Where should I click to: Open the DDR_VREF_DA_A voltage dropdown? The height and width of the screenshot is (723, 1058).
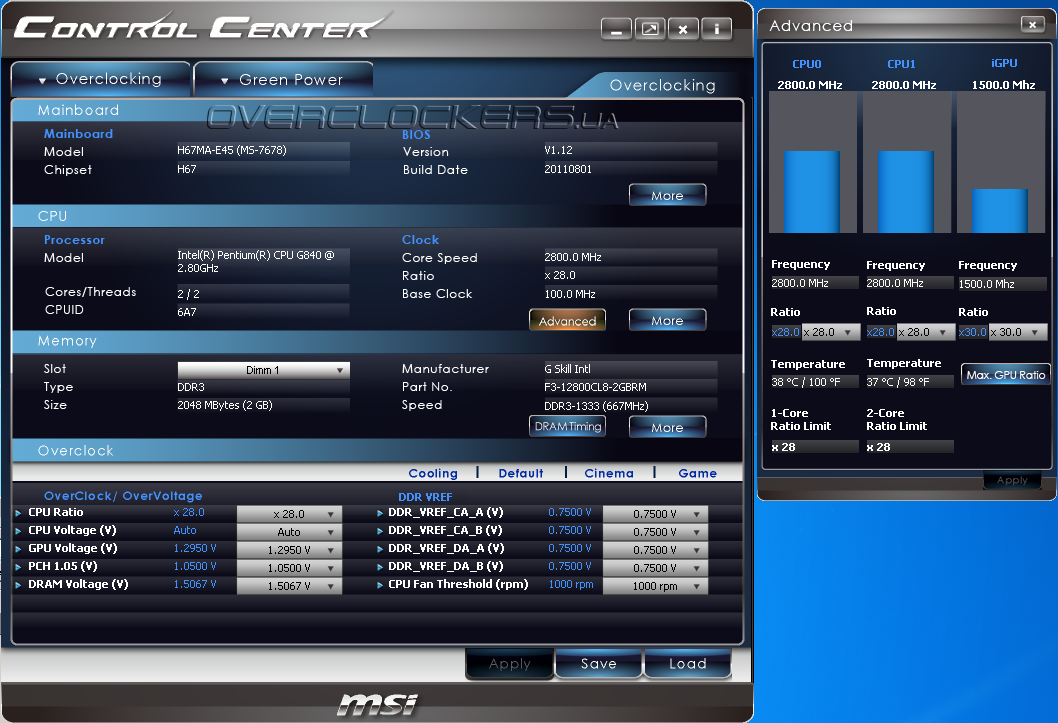(655, 550)
